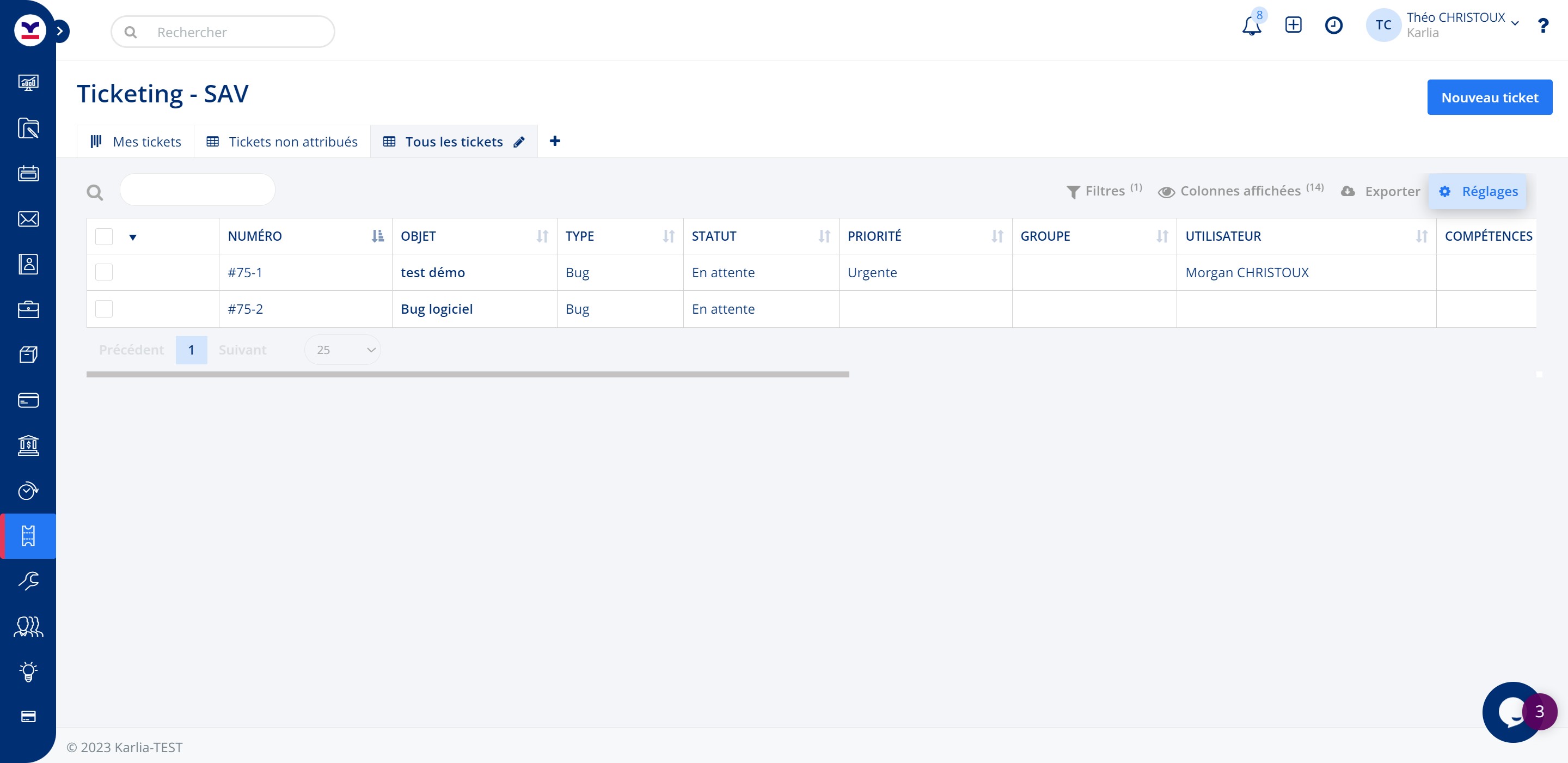Open the notifications bell icon

point(1251,26)
